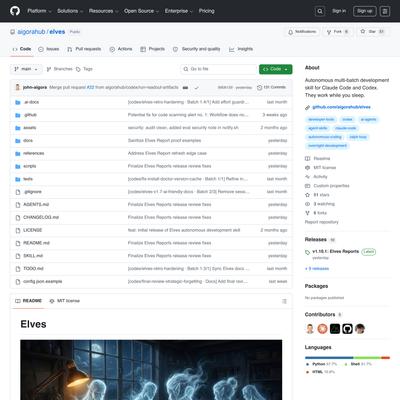Open the CHANGELOG.md file
400x400 pixels.
point(41,218)
